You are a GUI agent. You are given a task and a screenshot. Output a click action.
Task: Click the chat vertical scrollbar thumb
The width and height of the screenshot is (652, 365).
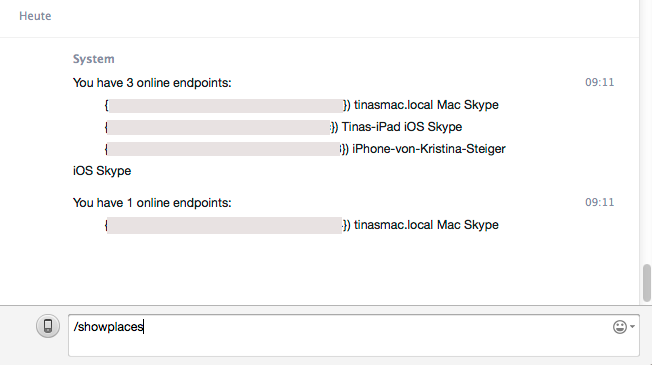pyautogui.click(x=647, y=283)
